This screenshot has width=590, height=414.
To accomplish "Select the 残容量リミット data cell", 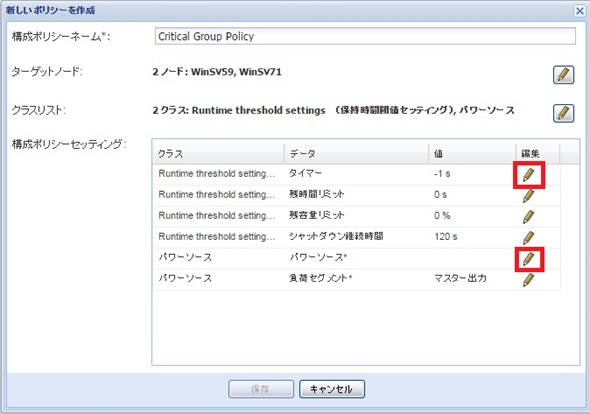I will point(356,216).
